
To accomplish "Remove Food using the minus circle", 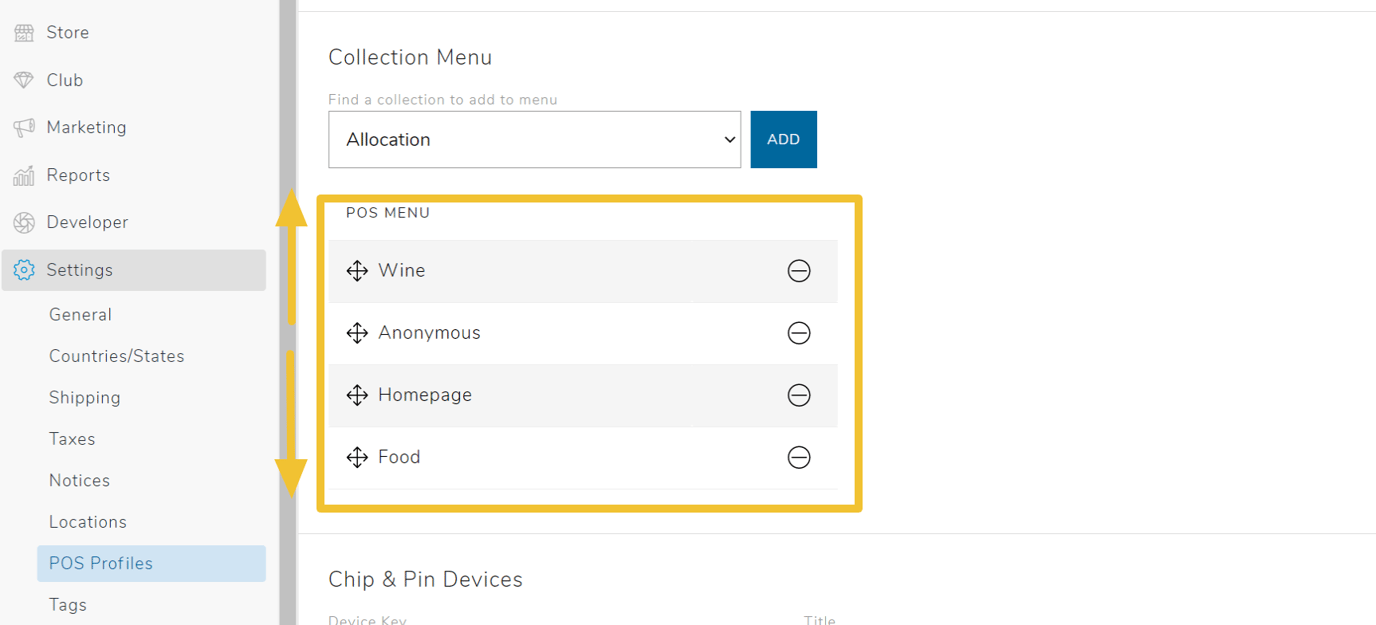I will tap(799, 457).
